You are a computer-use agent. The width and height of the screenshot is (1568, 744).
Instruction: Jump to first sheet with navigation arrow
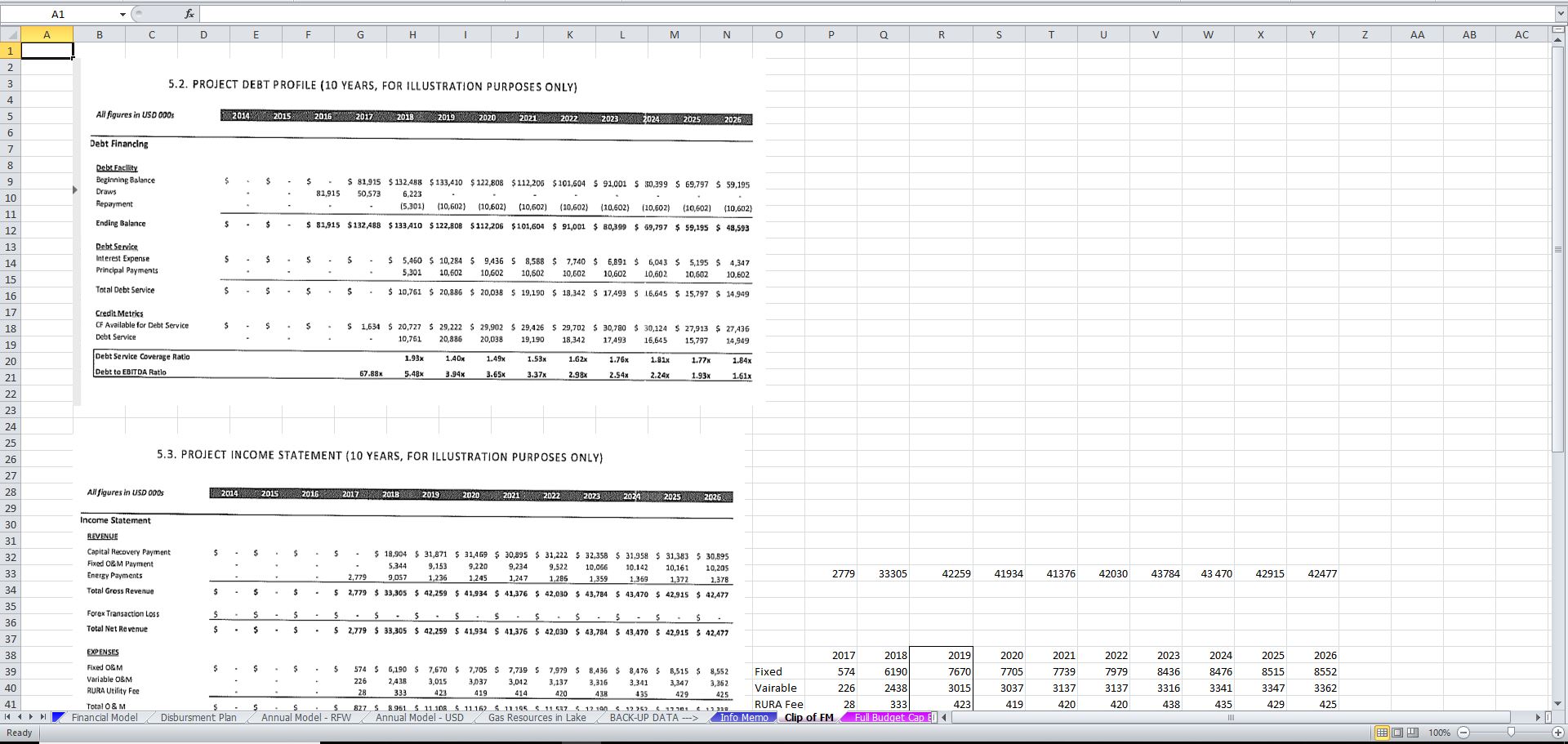(x=7, y=717)
